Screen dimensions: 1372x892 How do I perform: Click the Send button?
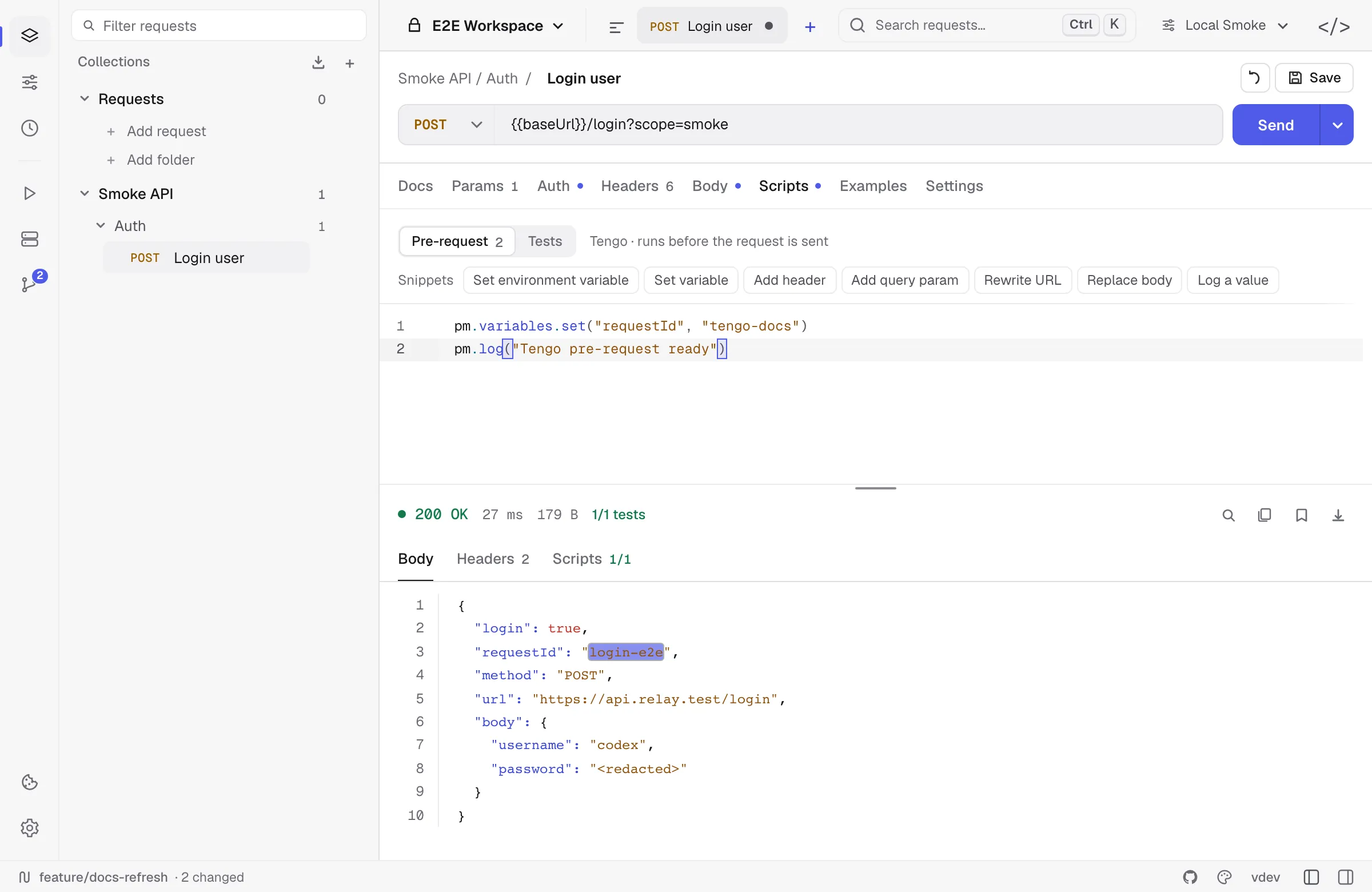1275,125
